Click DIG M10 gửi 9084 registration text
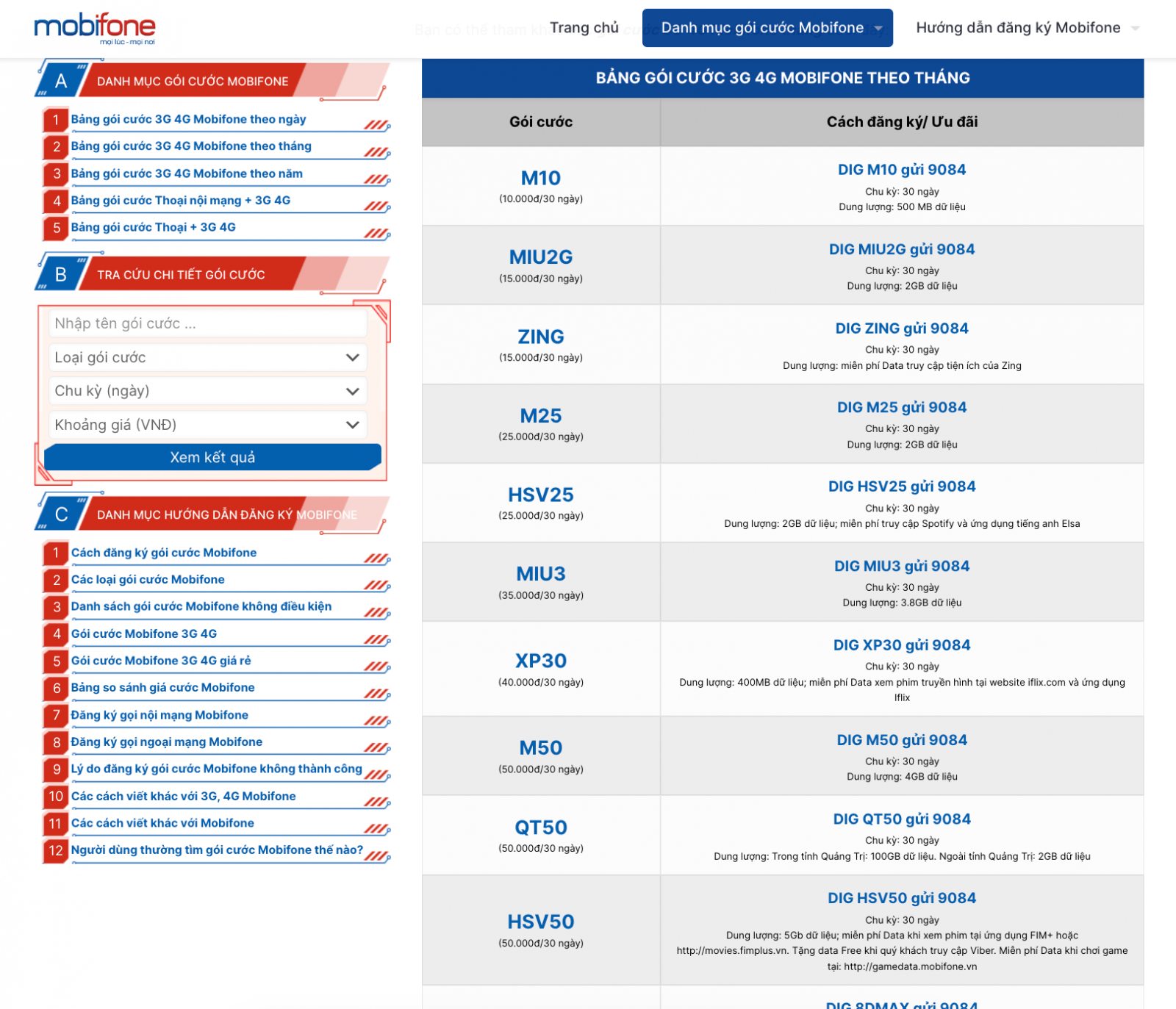Image resolution: width=1176 pixels, height=1009 pixels. (902, 170)
